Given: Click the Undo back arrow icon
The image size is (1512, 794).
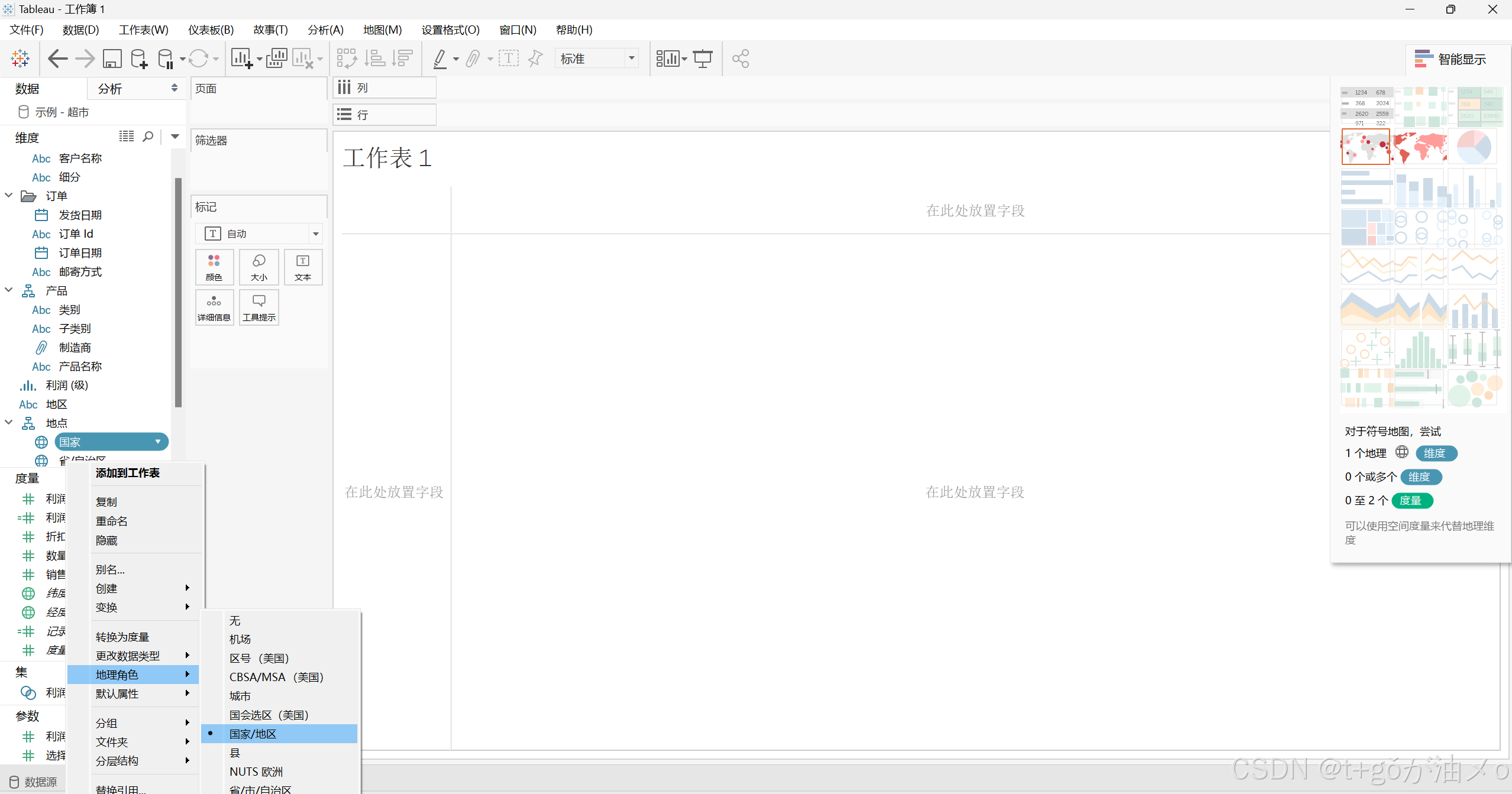Looking at the screenshot, I should pyautogui.click(x=57, y=59).
